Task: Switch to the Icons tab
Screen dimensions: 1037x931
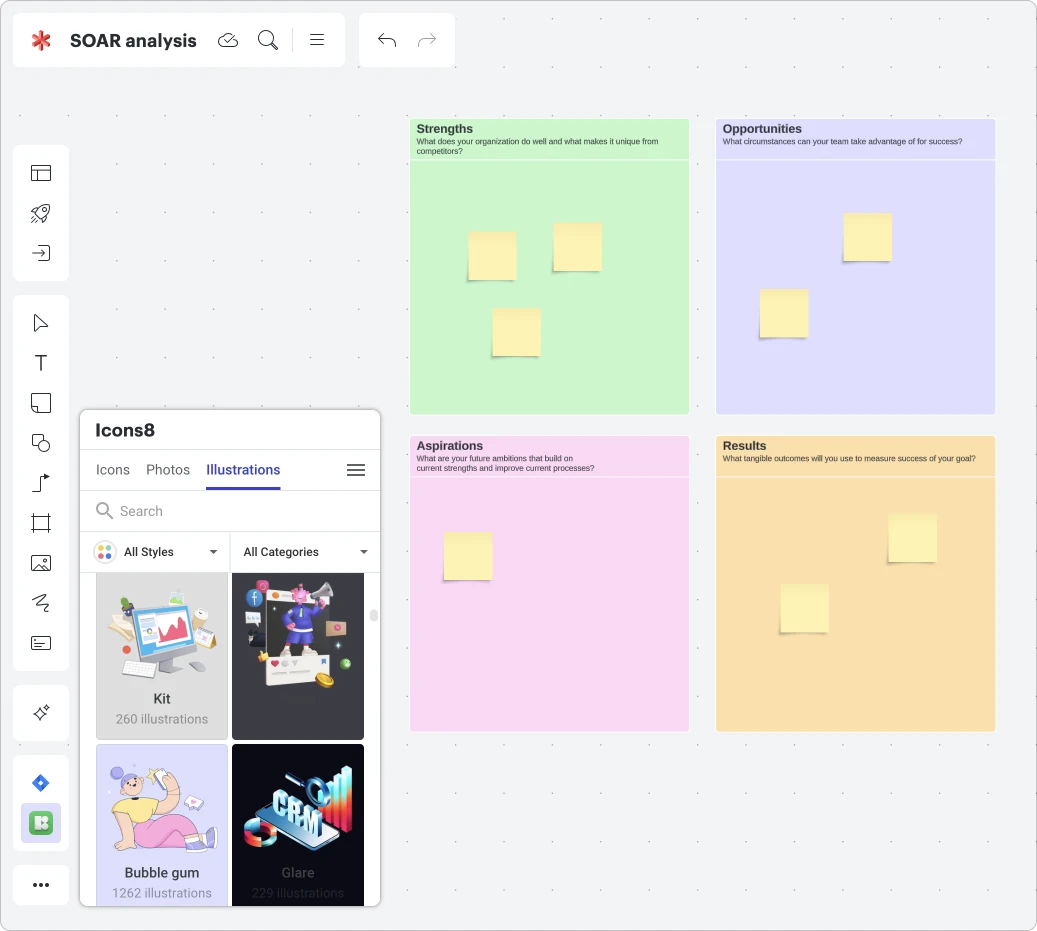Action: point(113,470)
